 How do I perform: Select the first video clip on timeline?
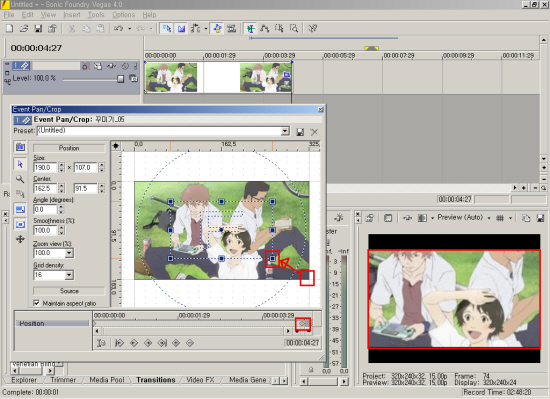pyautogui.click(x=171, y=77)
